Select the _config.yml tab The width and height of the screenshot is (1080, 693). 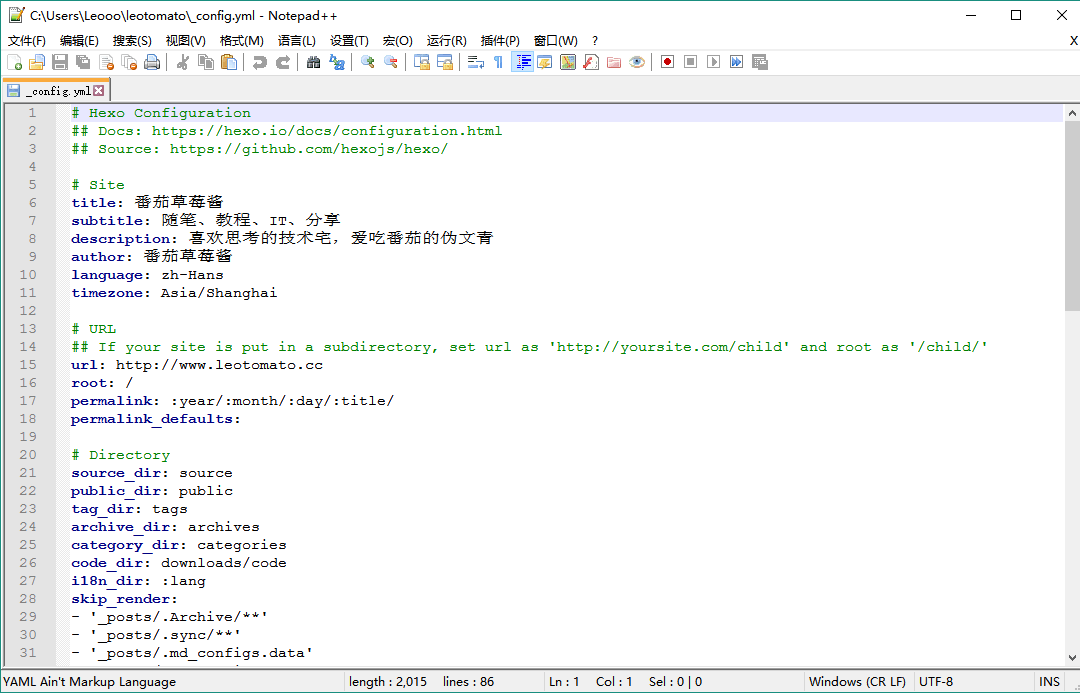57,91
